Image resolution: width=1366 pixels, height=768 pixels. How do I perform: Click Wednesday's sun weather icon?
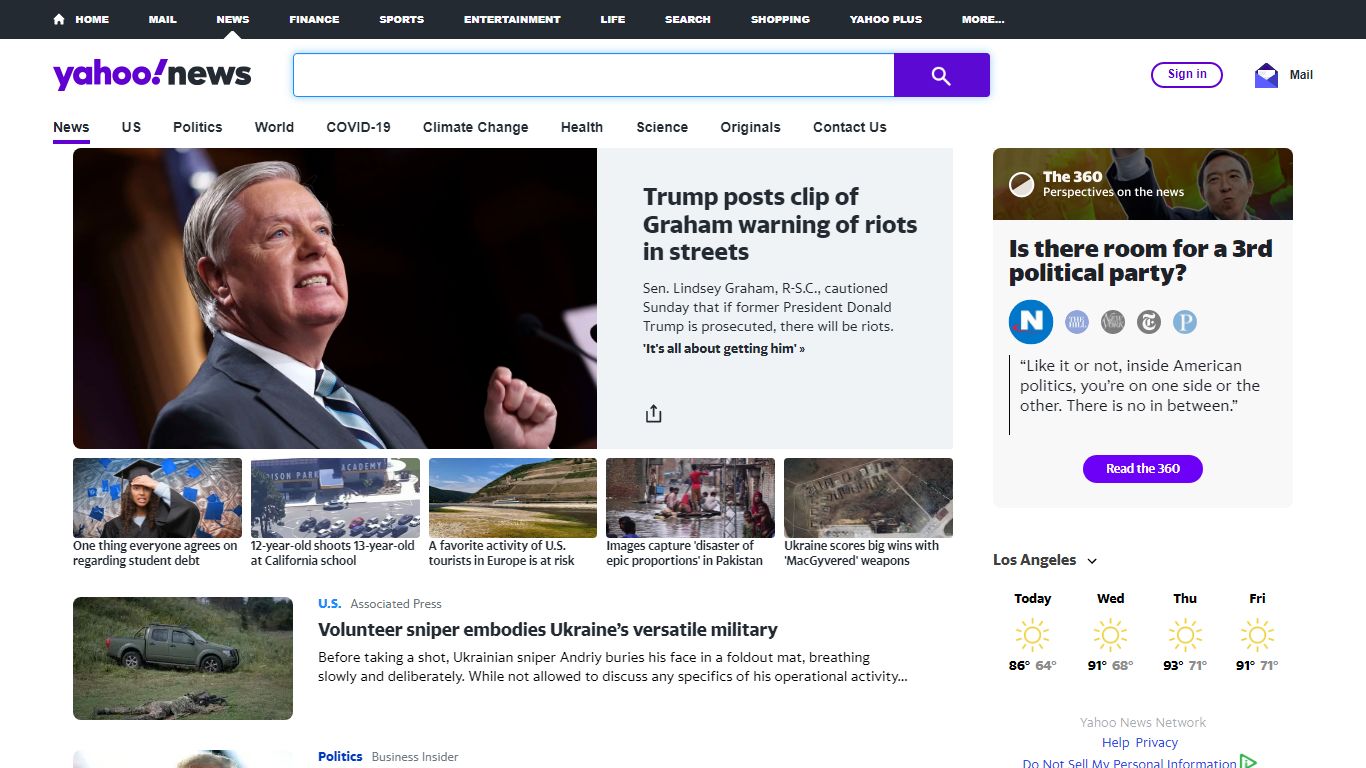tap(1110, 634)
